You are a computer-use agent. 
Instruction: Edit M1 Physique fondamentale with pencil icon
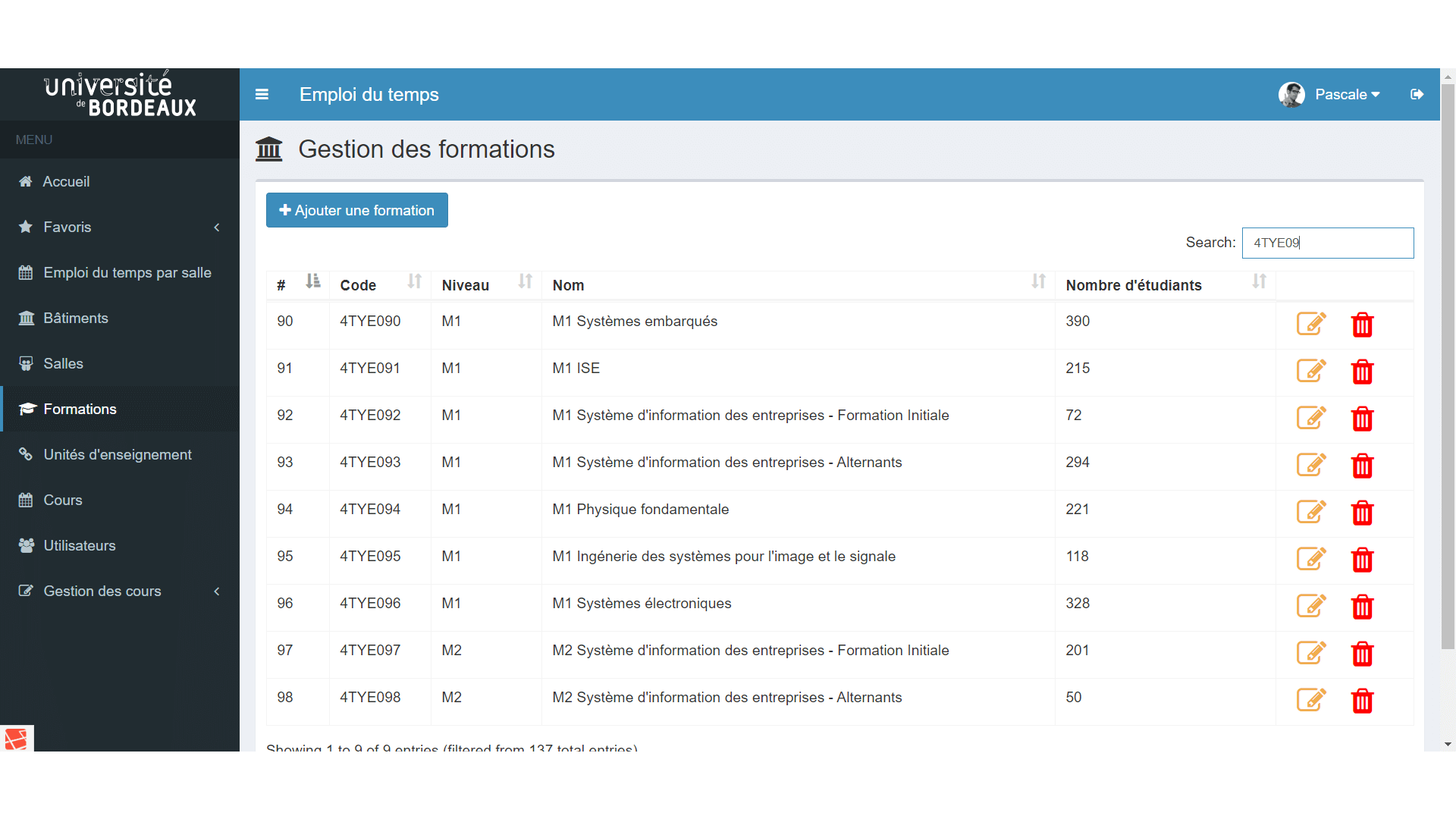pyautogui.click(x=1312, y=512)
